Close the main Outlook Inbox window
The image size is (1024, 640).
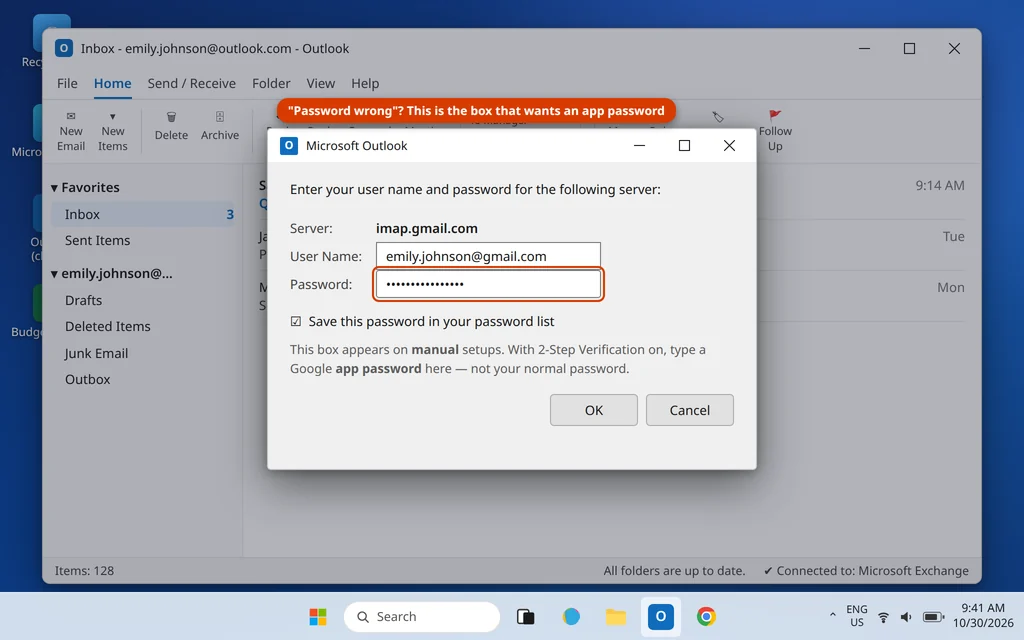(x=954, y=48)
